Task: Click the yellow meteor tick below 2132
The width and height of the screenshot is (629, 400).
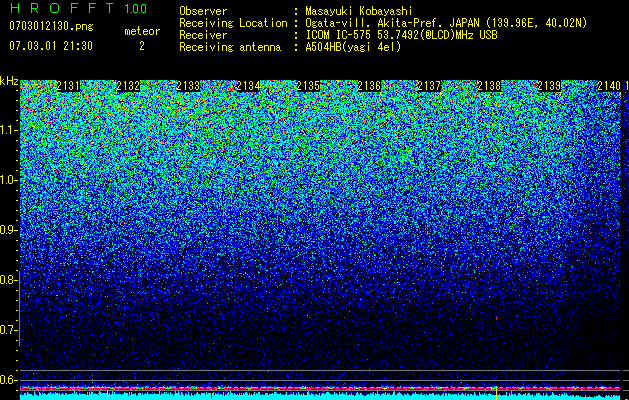Action: pyautogui.click(x=108, y=395)
